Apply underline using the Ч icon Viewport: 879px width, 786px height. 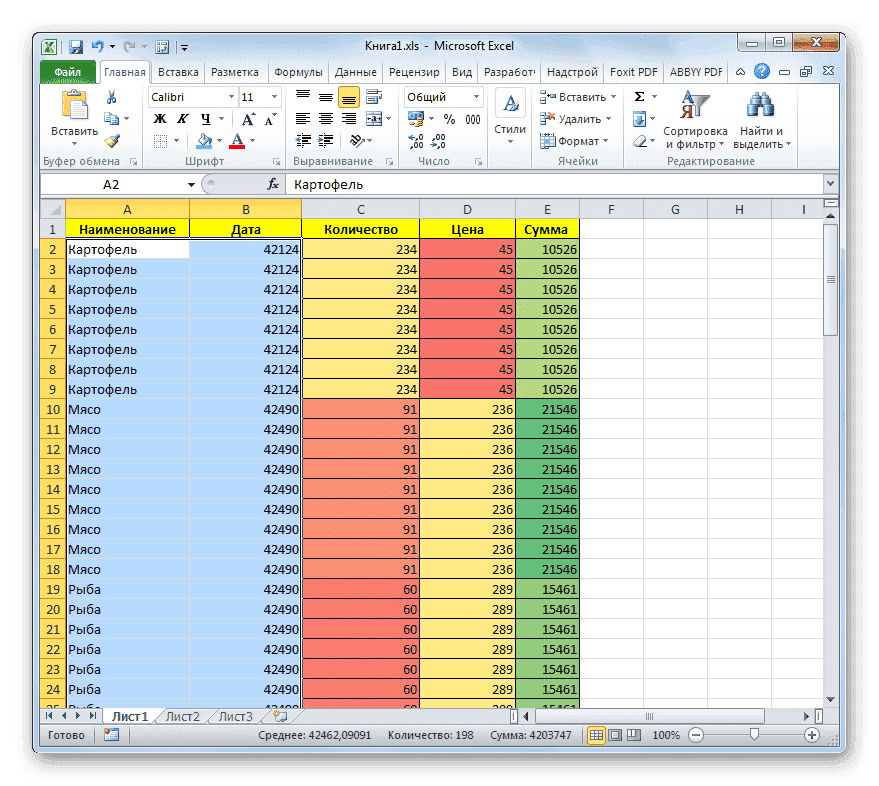205,117
